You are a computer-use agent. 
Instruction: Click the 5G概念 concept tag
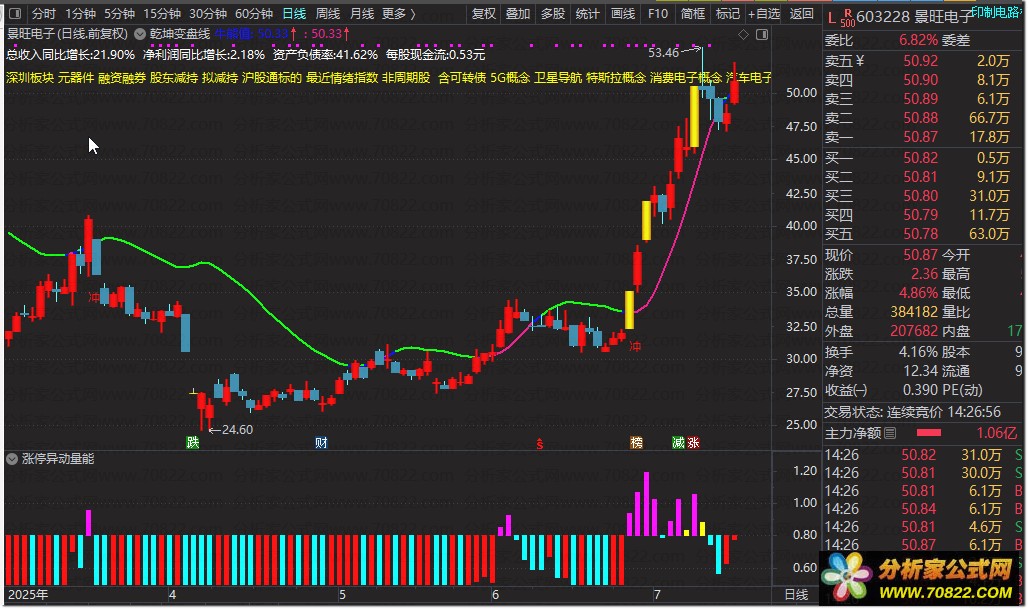[510, 77]
